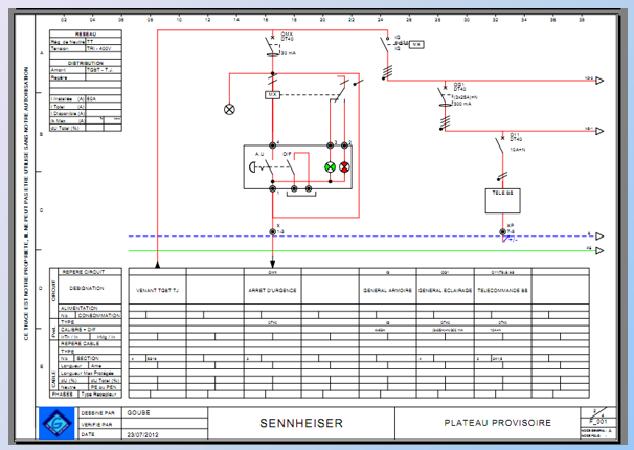Click the GENERAL ECLAIRAGE designation cell
This screenshot has width=634, height=450.
pyautogui.click(x=445, y=290)
